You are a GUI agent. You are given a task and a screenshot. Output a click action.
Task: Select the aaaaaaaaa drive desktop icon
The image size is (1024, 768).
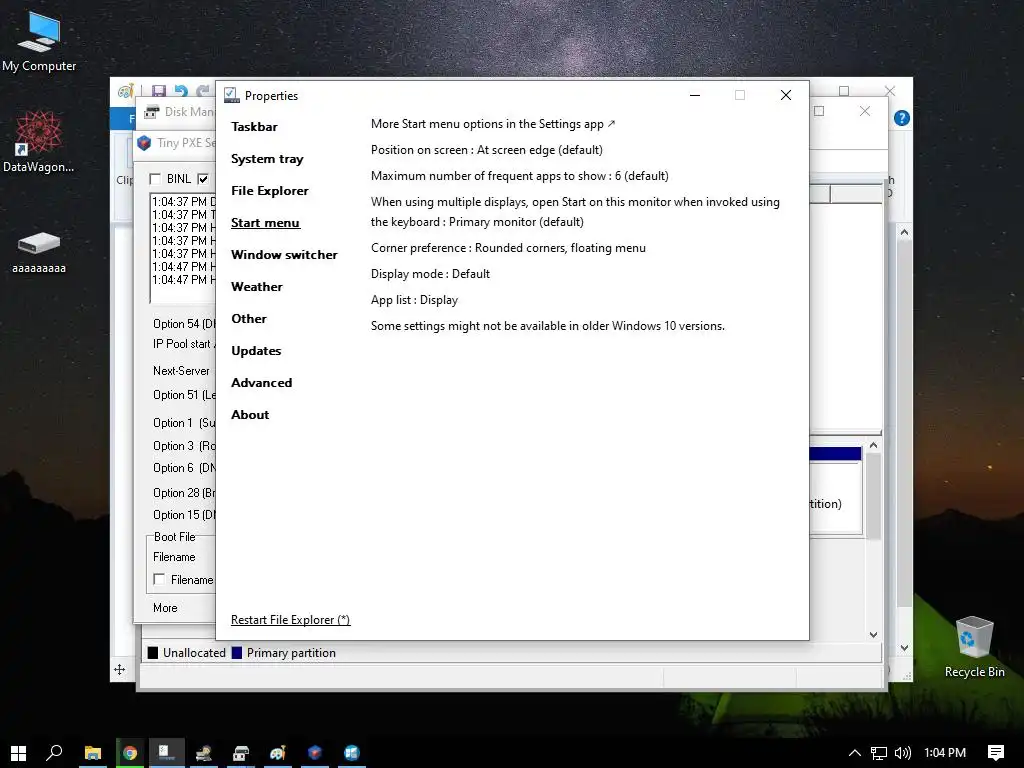click(x=39, y=251)
